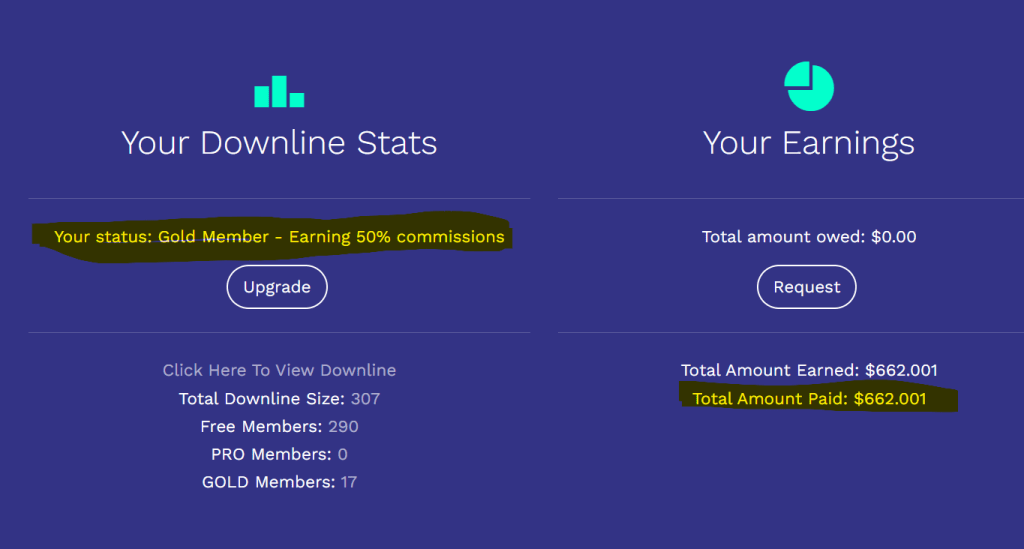Click the GOLD Members count 17
Screen dimensions: 1024x549
coord(347,482)
